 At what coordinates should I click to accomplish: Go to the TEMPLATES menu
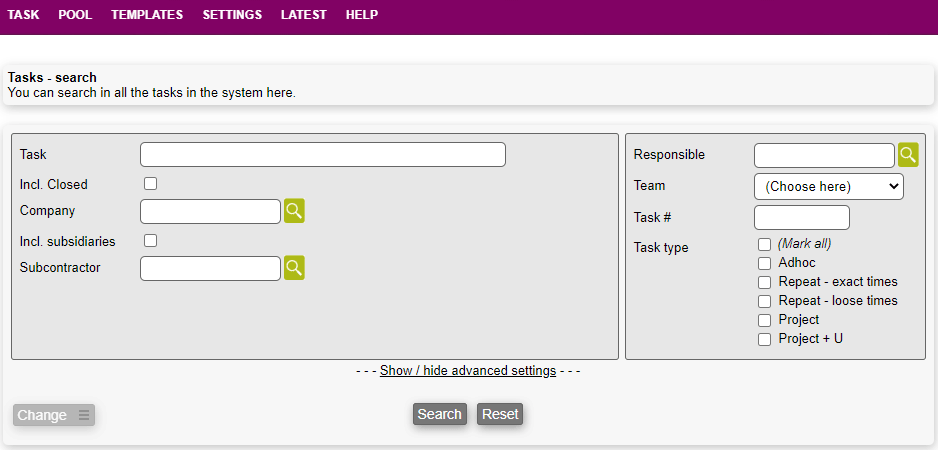point(147,15)
